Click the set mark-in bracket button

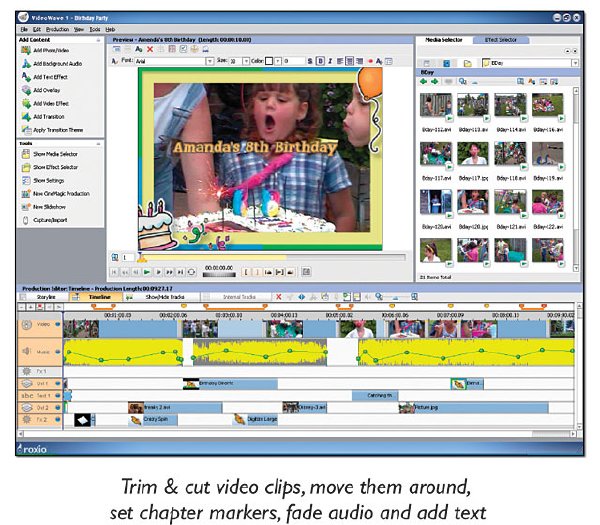[x=246, y=272]
